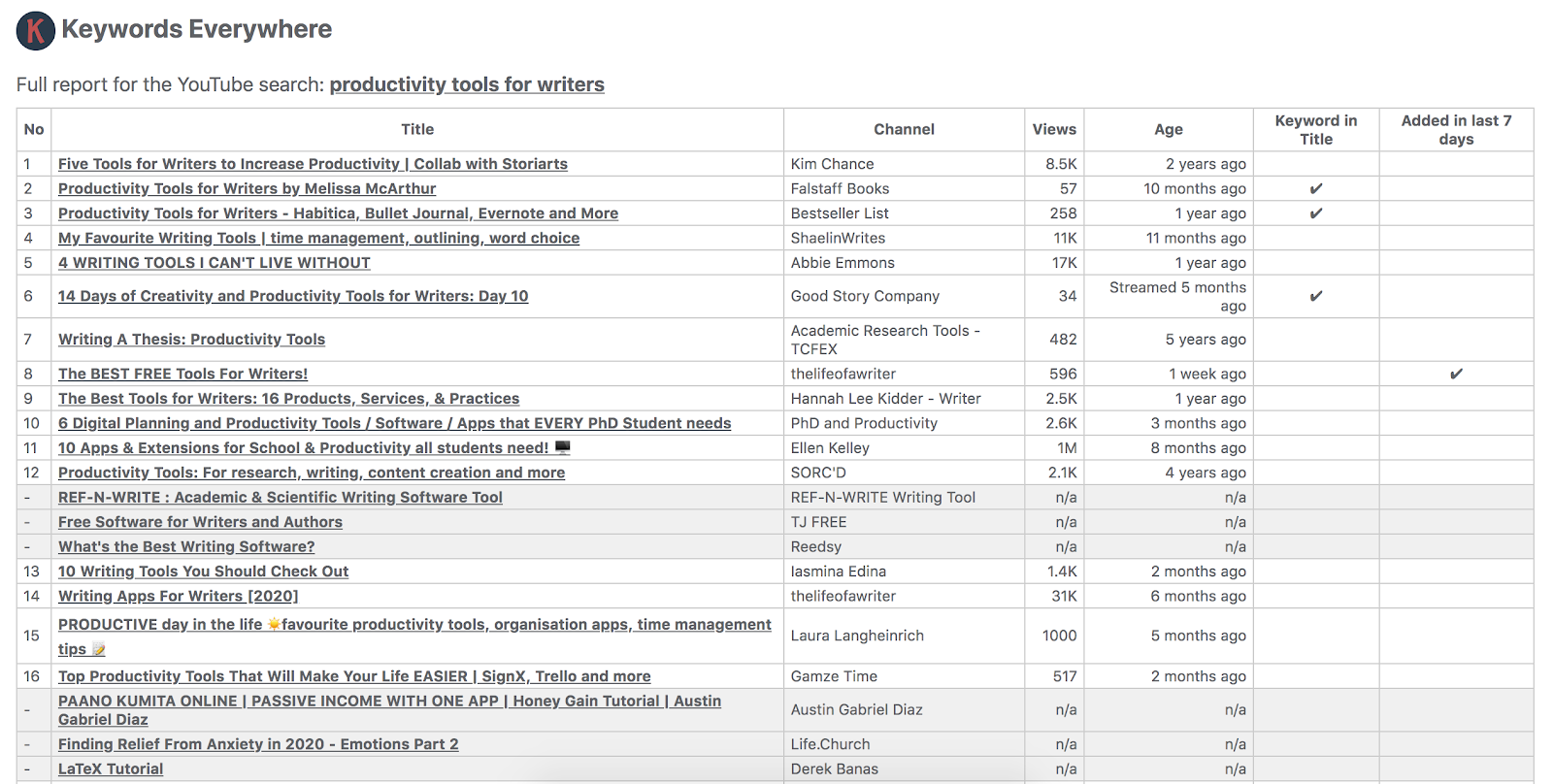Open '10 Writing Tools You Should Check Out'
Image resolution: width=1553 pixels, height=784 pixels.
pos(203,572)
